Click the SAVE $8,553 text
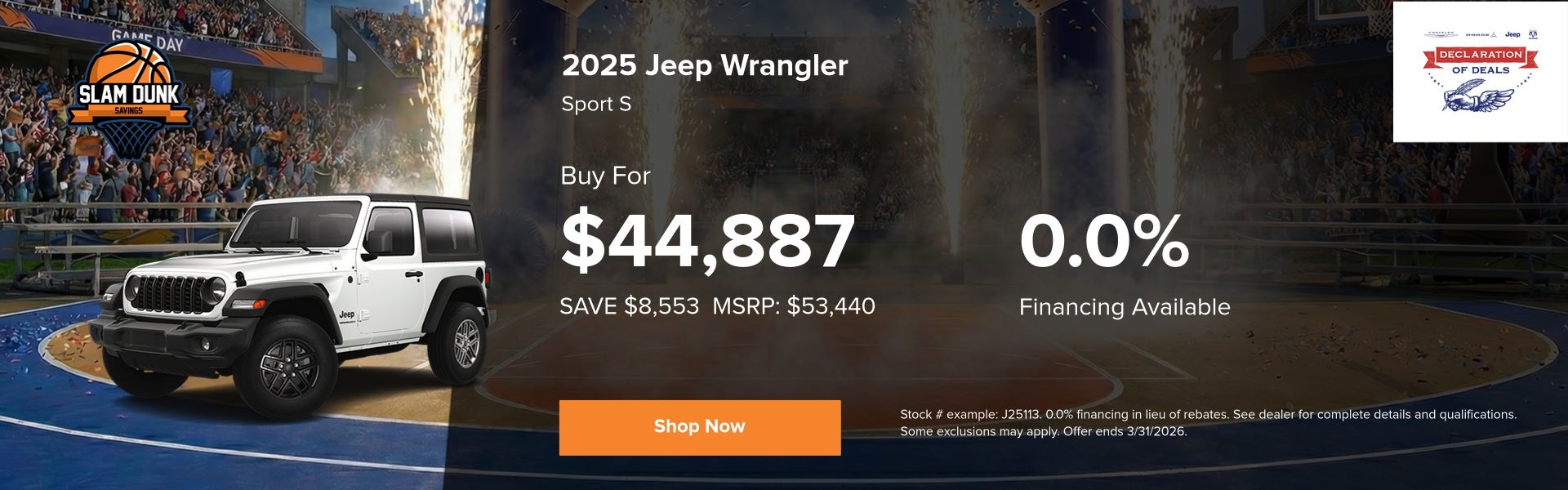This screenshot has height=490, width=1568. pyautogui.click(x=629, y=306)
